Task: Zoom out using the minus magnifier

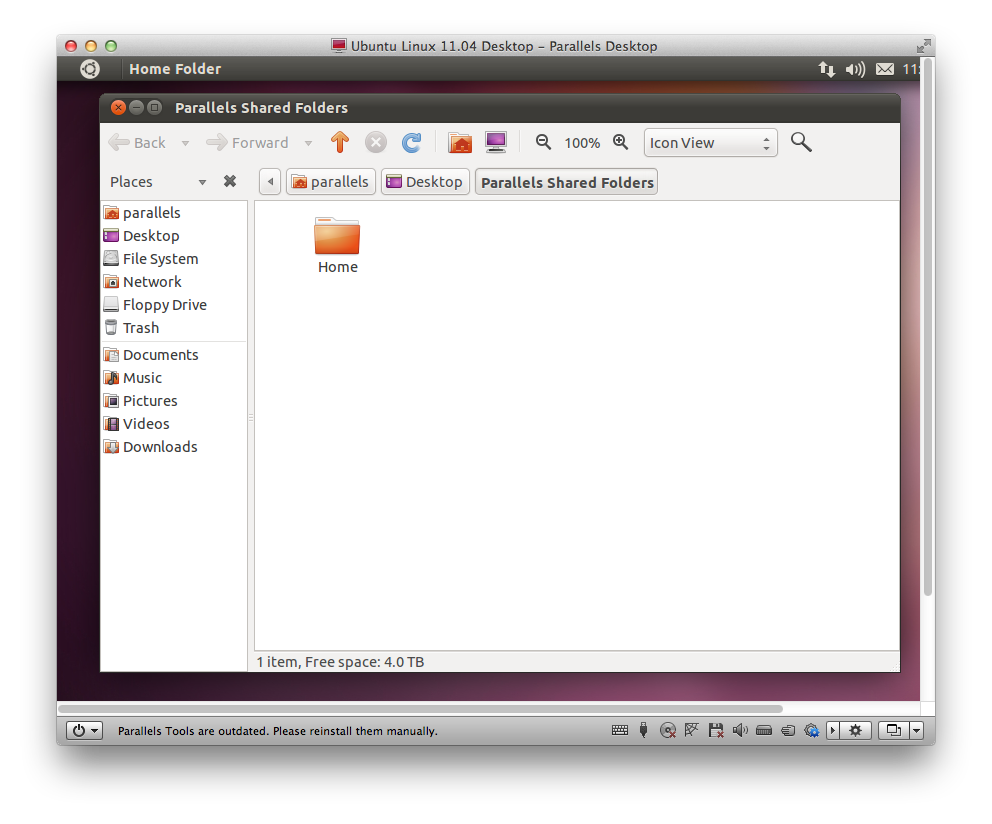Action: 543,142
